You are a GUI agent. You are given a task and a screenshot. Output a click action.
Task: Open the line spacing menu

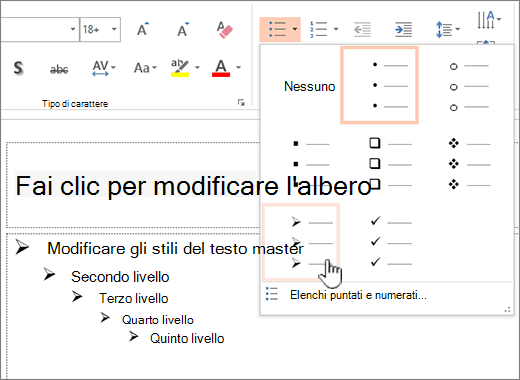click(x=448, y=29)
